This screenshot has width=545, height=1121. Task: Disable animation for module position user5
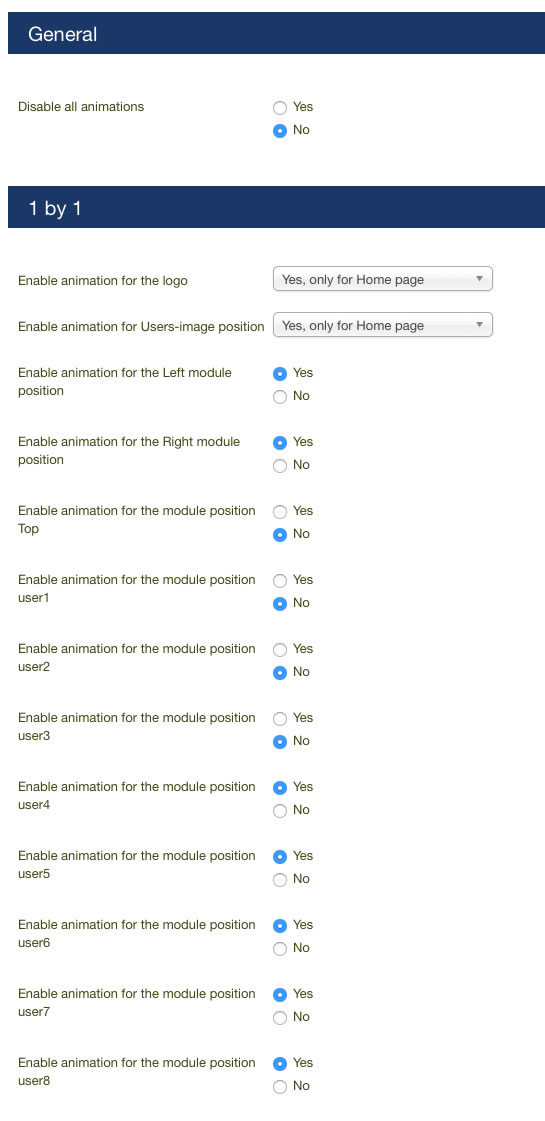(280, 879)
